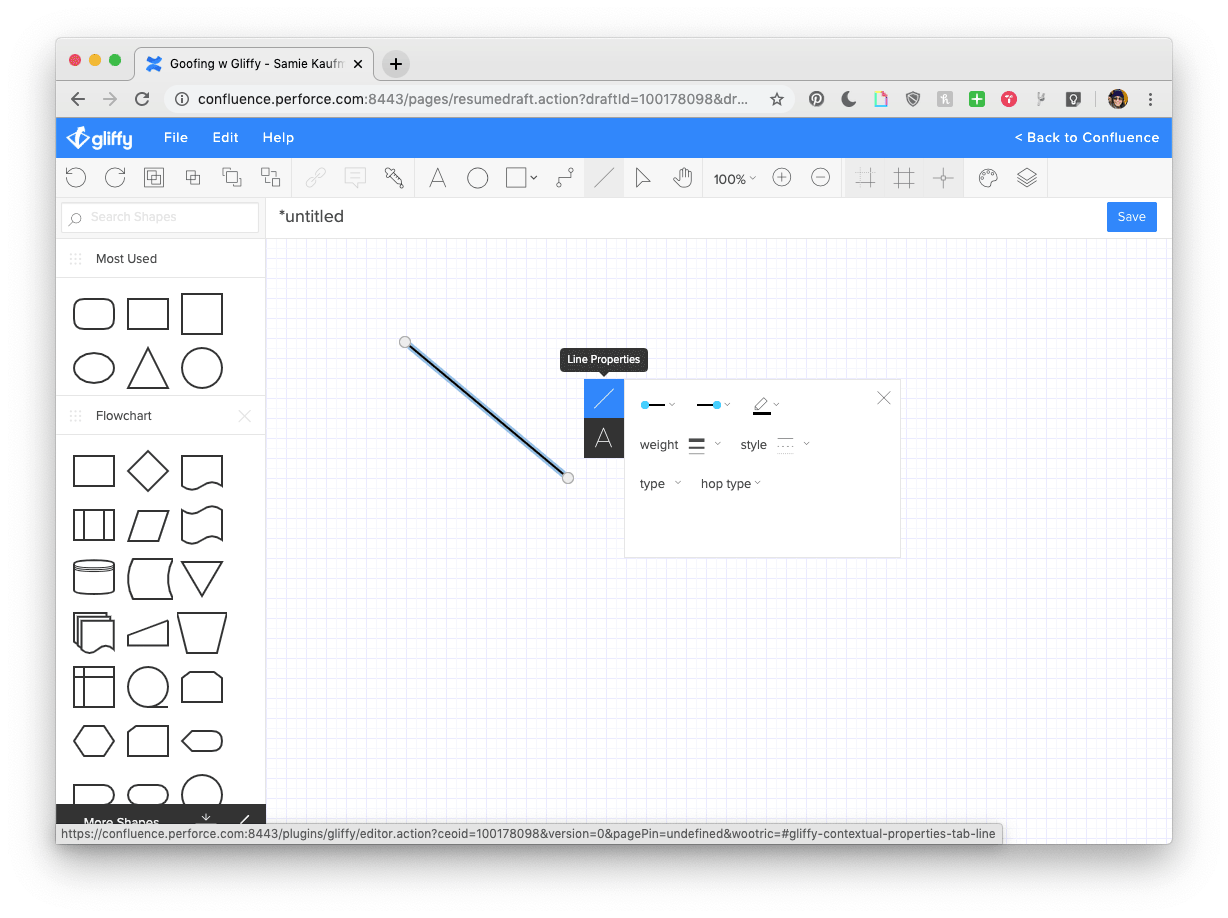Select the triangle shape in Most Used

tap(148, 368)
